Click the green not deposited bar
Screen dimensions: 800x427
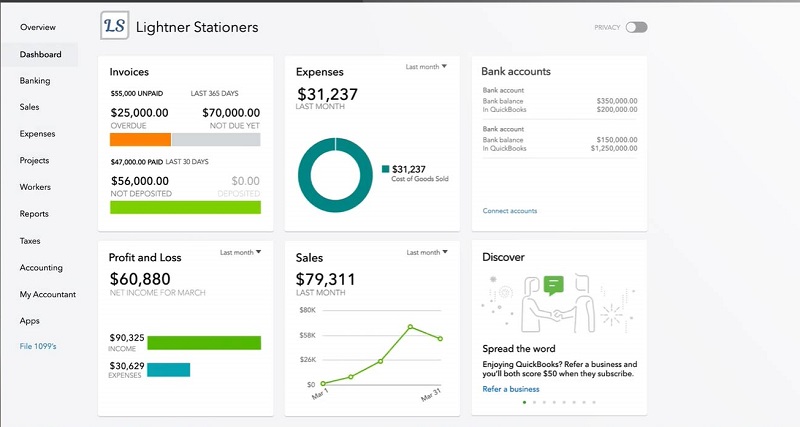(185, 207)
